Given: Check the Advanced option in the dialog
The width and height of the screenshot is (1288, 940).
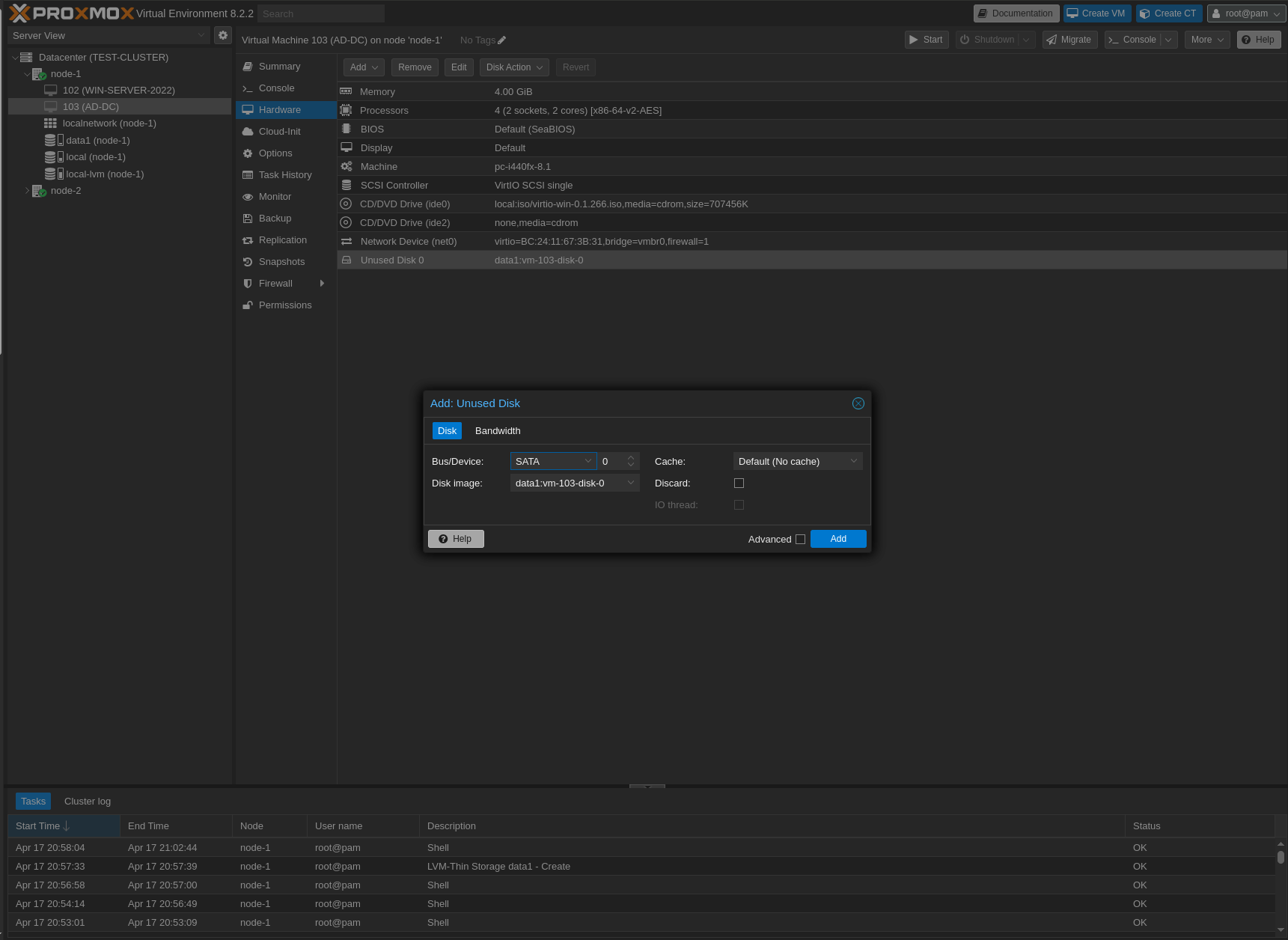Looking at the screenshot, I should point(801,539).
